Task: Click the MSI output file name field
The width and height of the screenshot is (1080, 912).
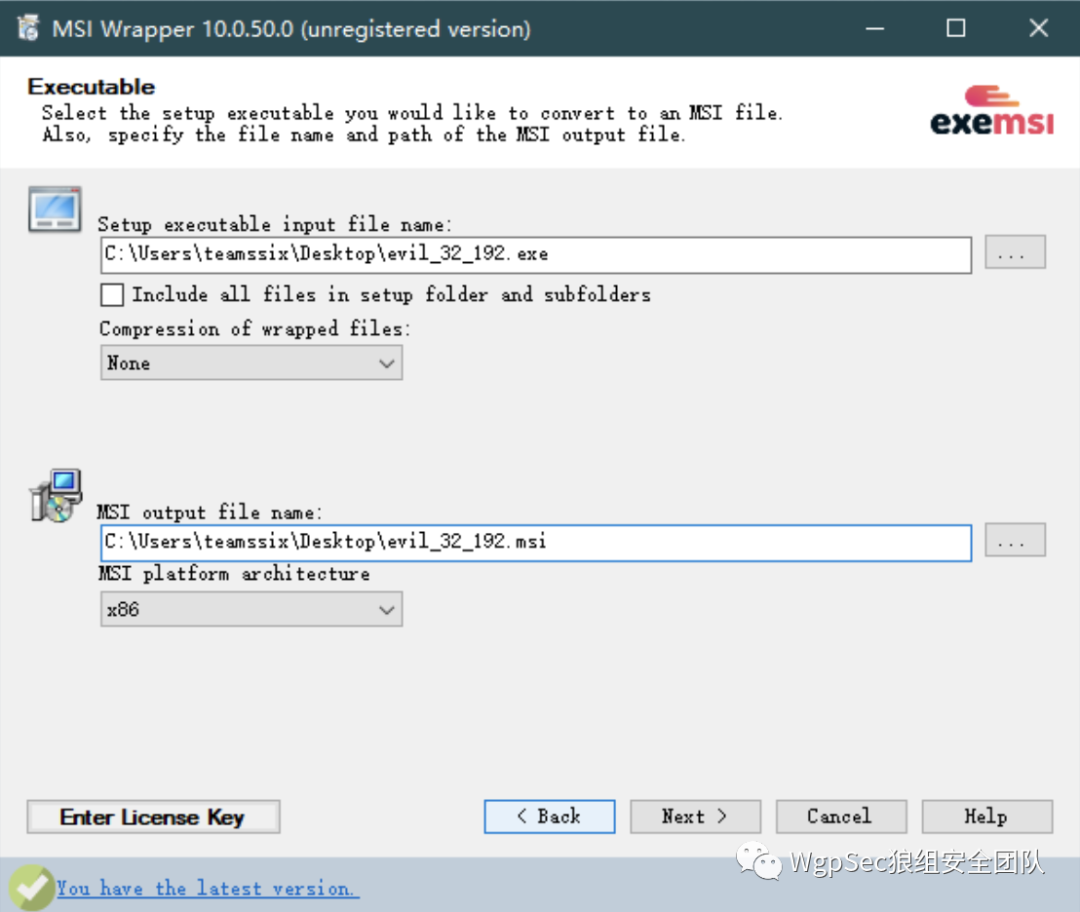Action: tap(536, 542)
